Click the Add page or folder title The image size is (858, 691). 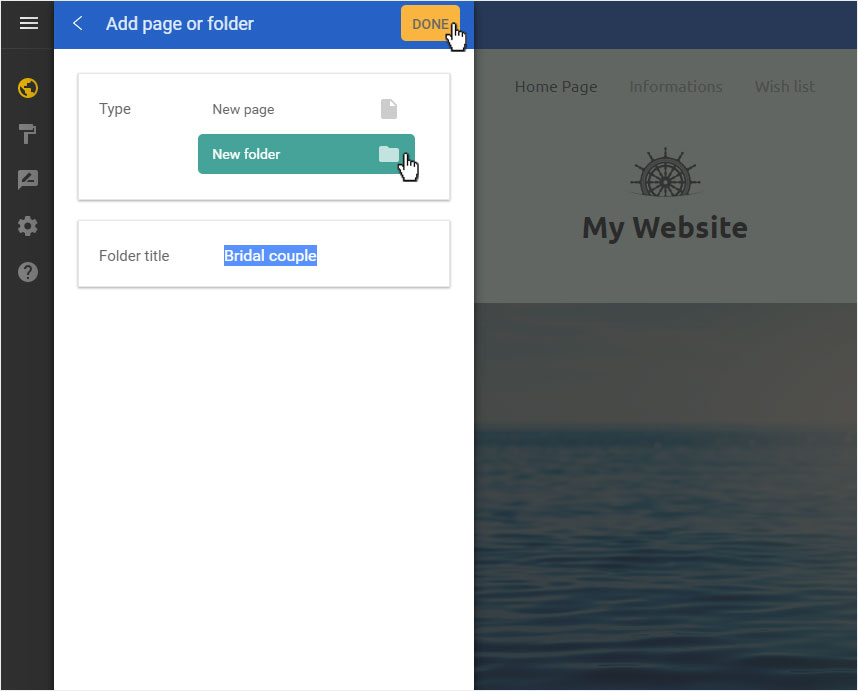180,24
